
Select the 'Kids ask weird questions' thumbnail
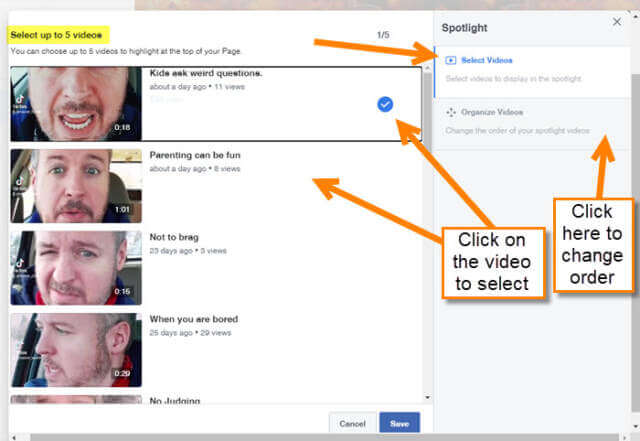[x=76, y=104]
